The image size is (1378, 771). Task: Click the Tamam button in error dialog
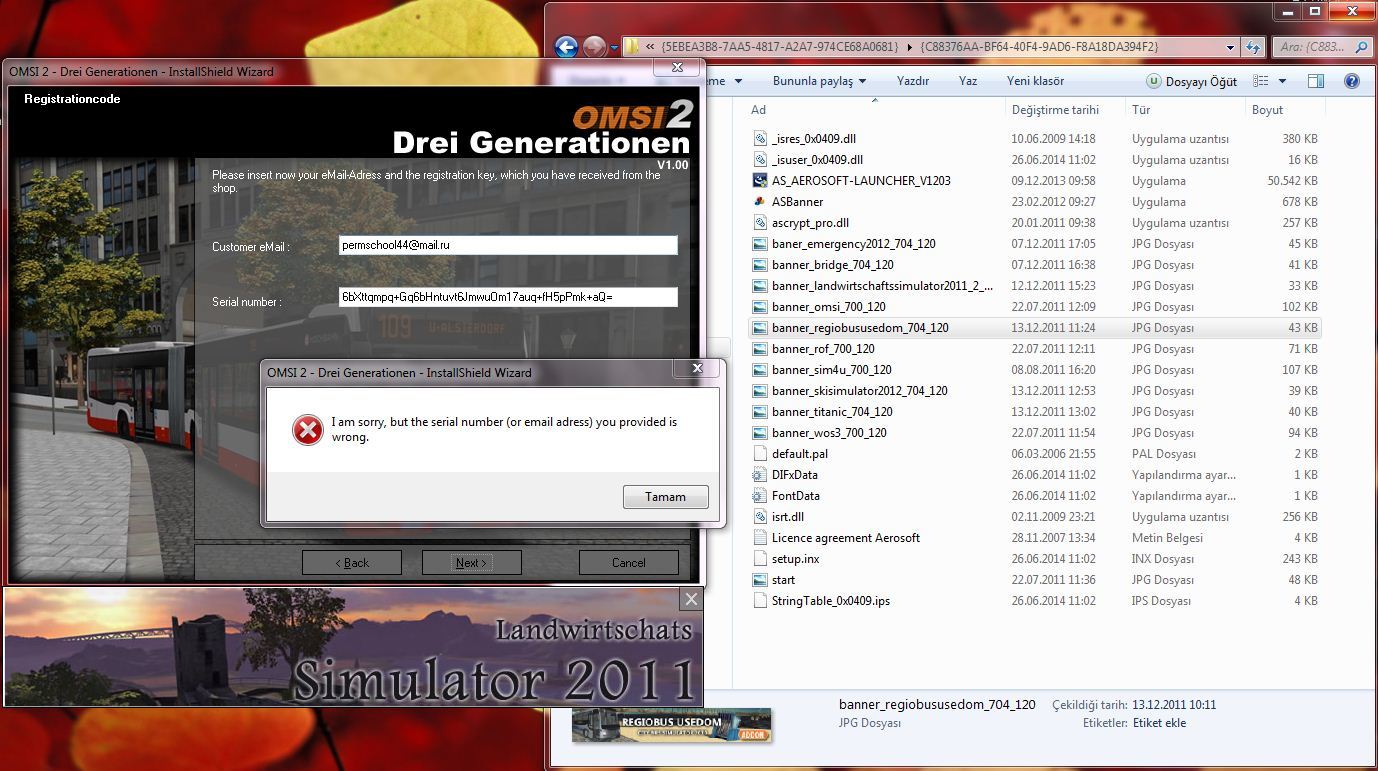tap(665, 497)
